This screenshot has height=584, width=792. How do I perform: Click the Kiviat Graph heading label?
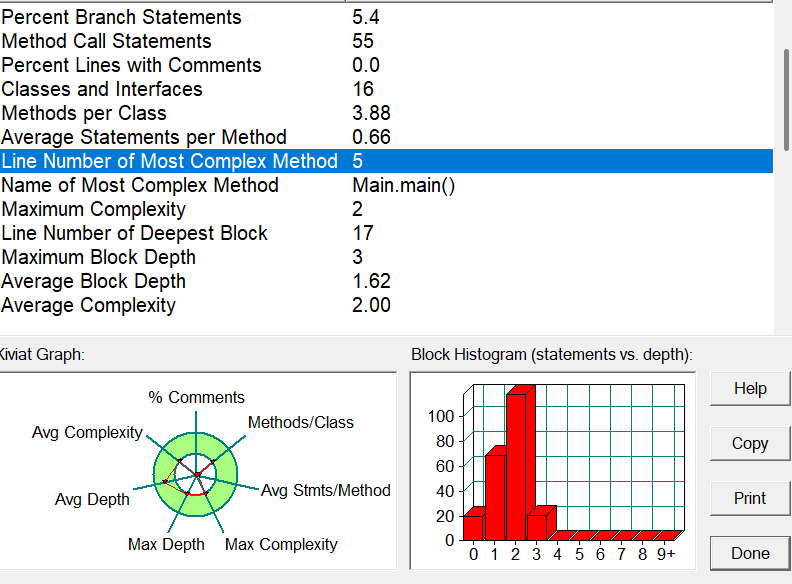click(x=42, y=355)
